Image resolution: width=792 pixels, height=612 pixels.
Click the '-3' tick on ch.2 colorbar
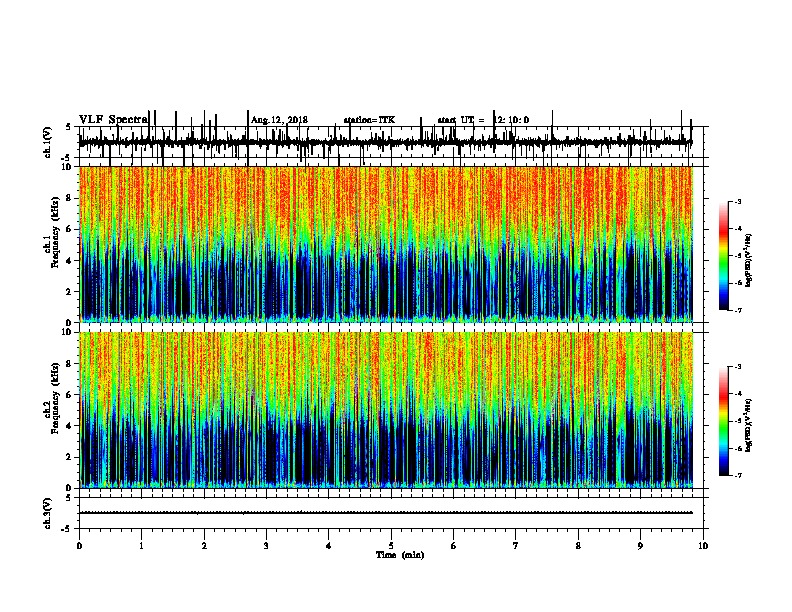point(738,367)
